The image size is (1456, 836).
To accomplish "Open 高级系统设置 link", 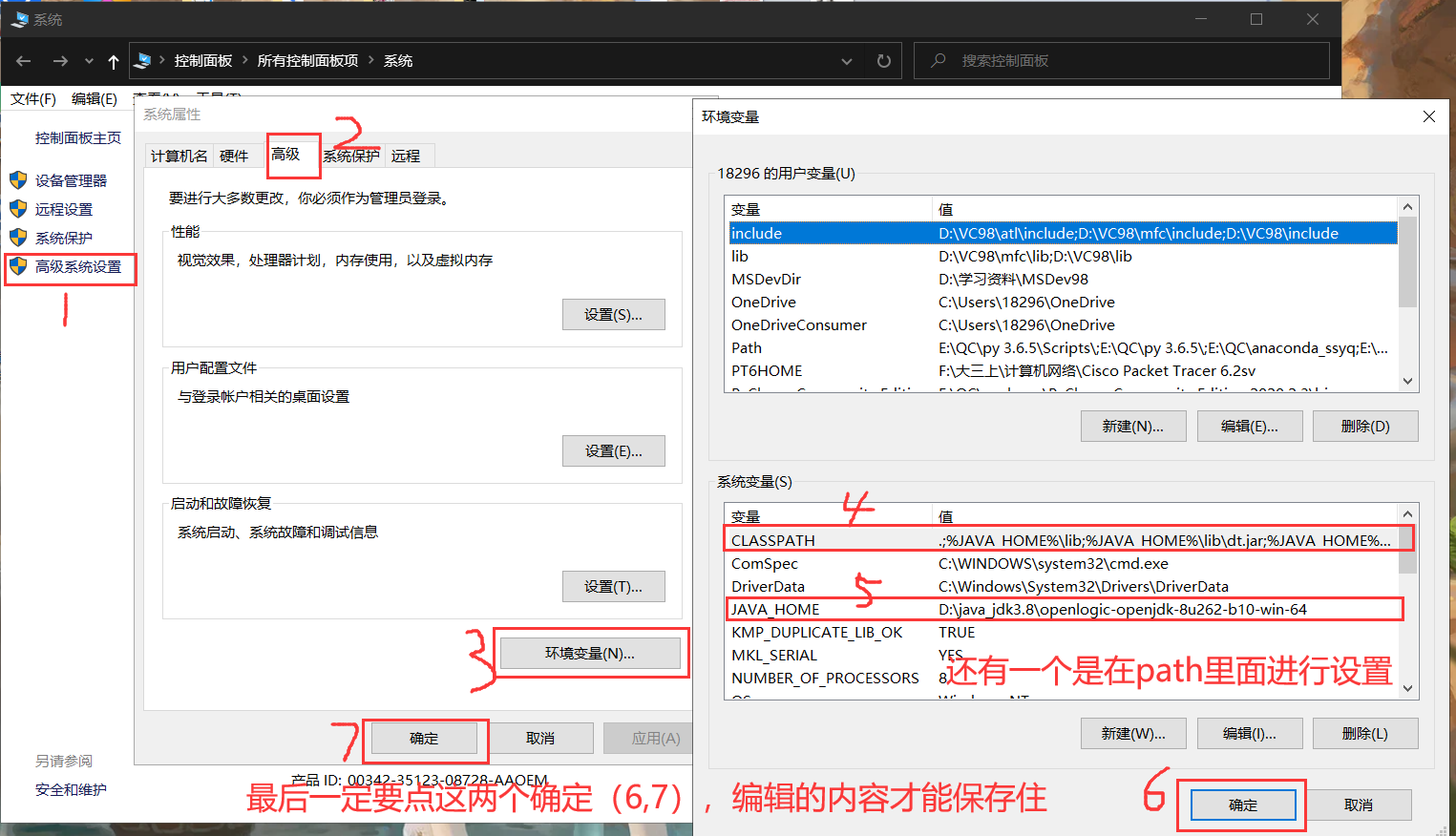I will click(78, 266).
